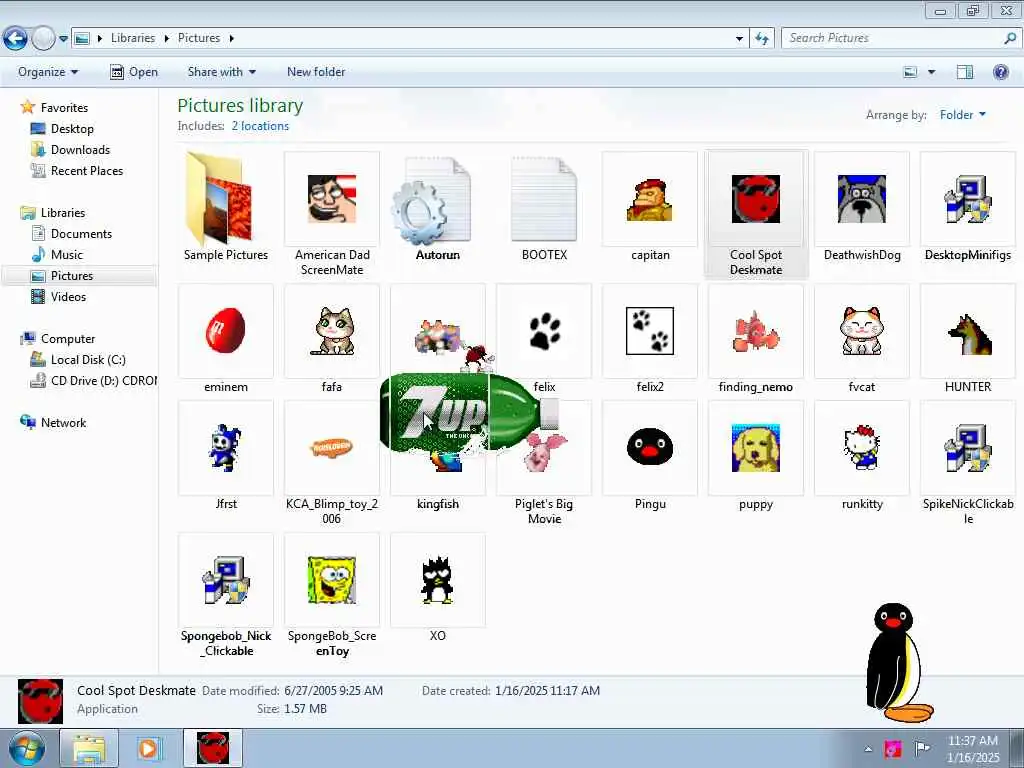Select the fafa cat icon
The height and width of the screenshot is (768, 1024).
click(x=332, y=330)
